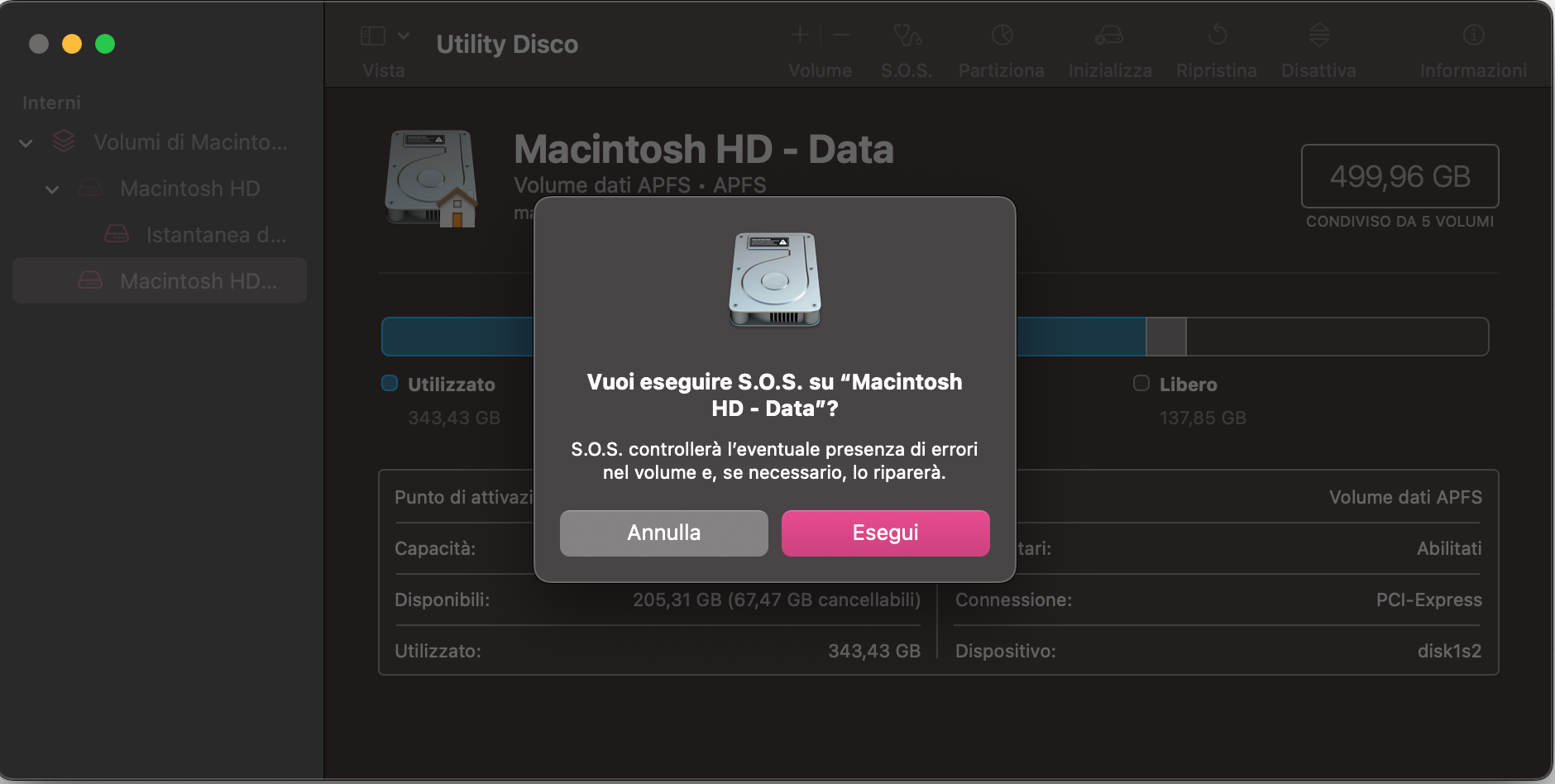
Task: Click the Libero legend marker
Action: [1141, 383]
